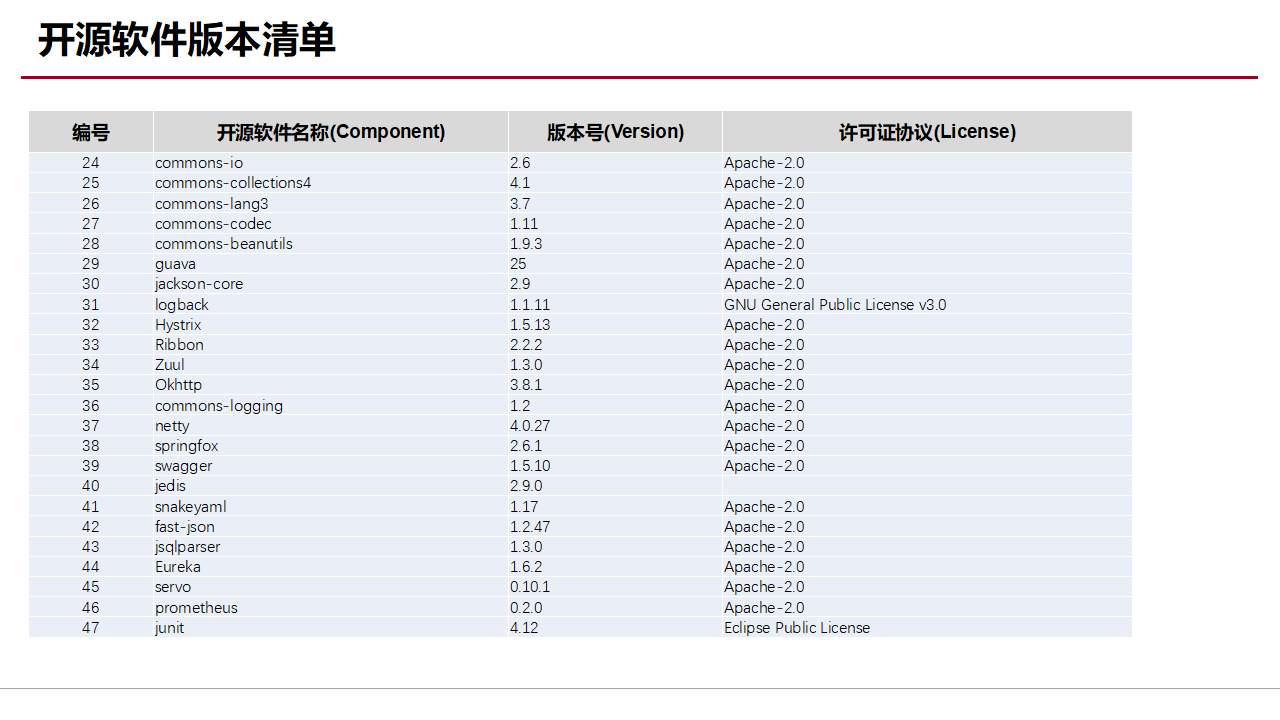Click the springfox component cell

click(x=331, y=446)
